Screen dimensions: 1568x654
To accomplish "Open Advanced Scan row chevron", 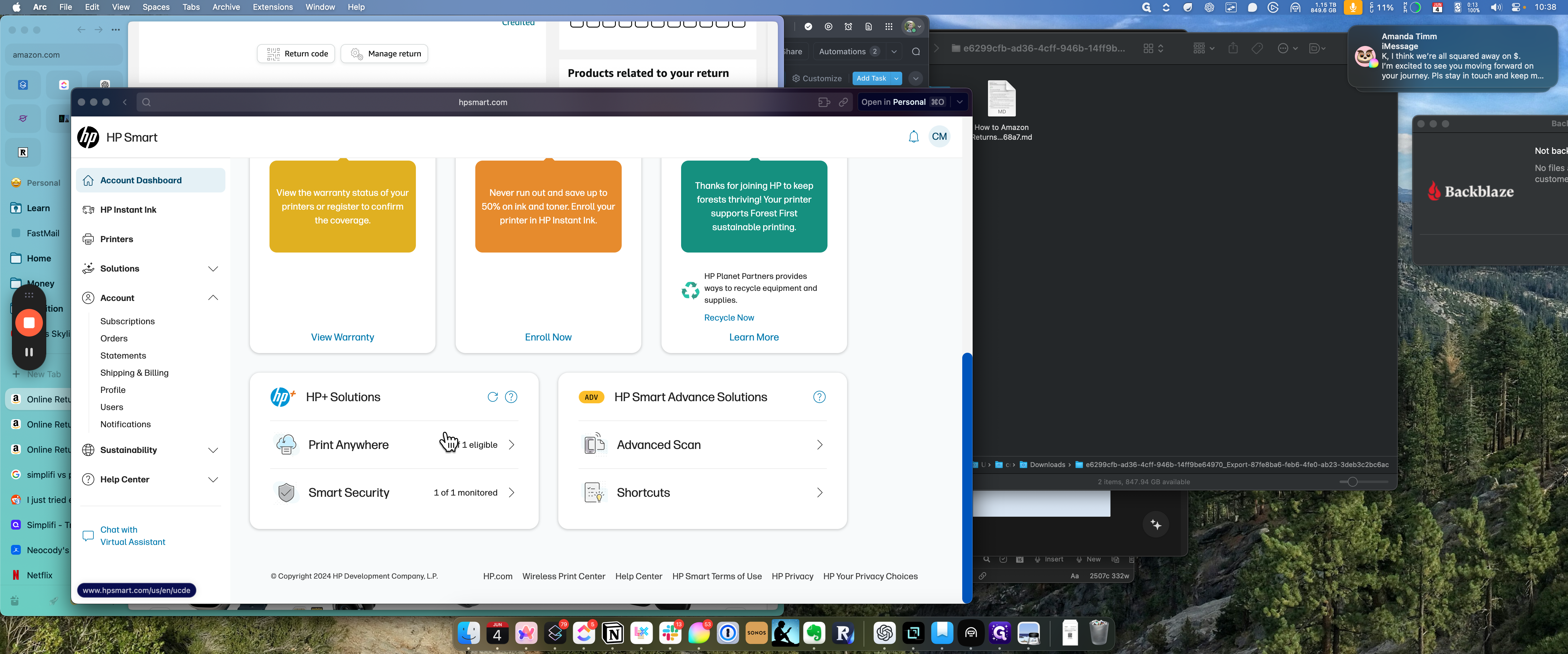I will (819, 444).
